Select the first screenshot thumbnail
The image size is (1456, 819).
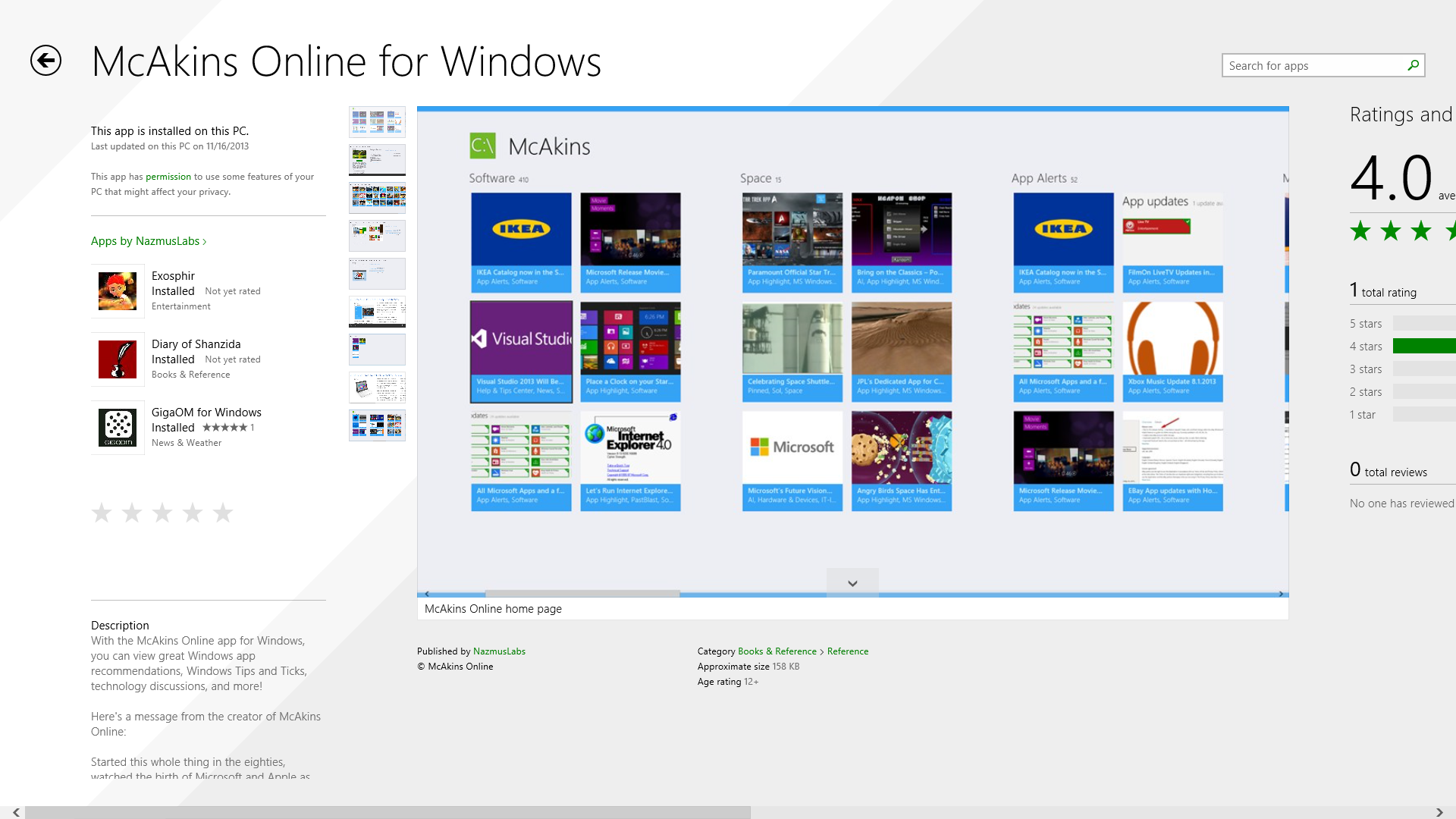pyautogui.click(x=377, y=121)
